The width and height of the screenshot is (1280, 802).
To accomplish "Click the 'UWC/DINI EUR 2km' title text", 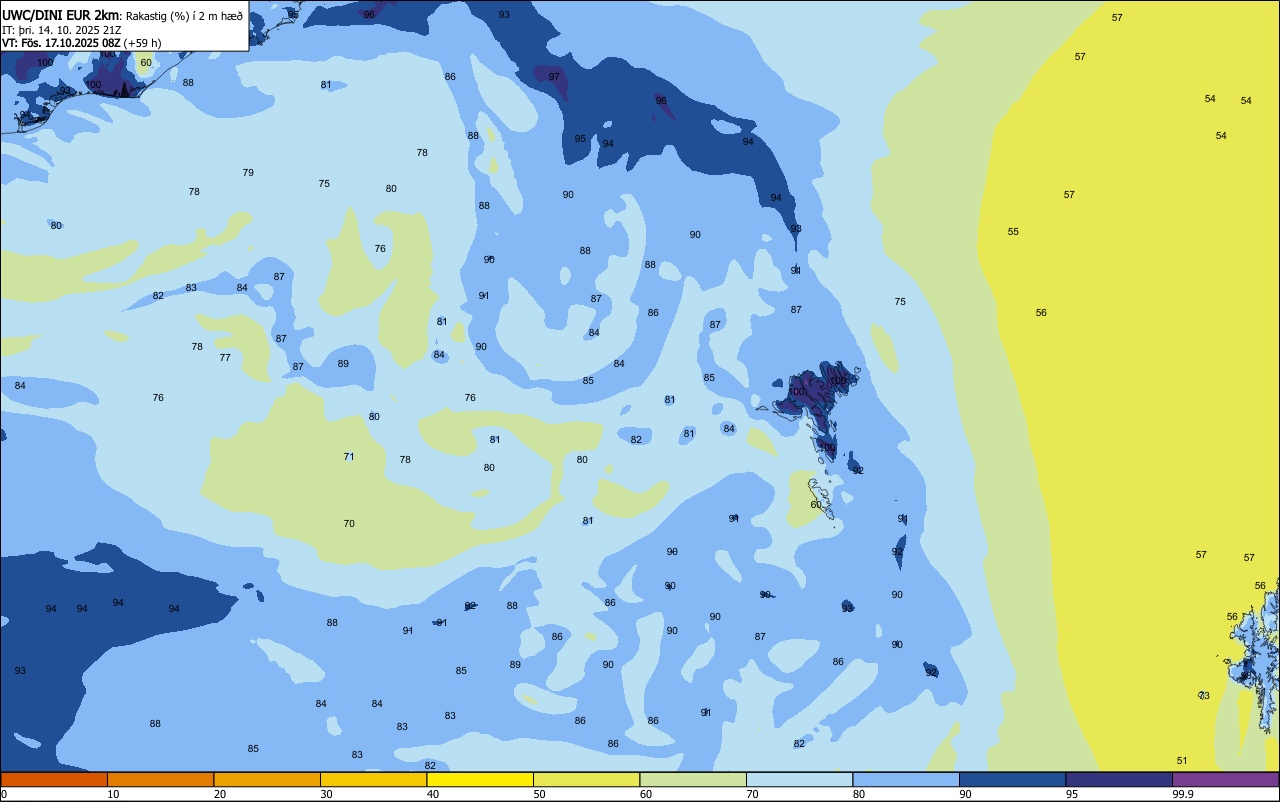I will pyautogui.click(x=60, y=15).
